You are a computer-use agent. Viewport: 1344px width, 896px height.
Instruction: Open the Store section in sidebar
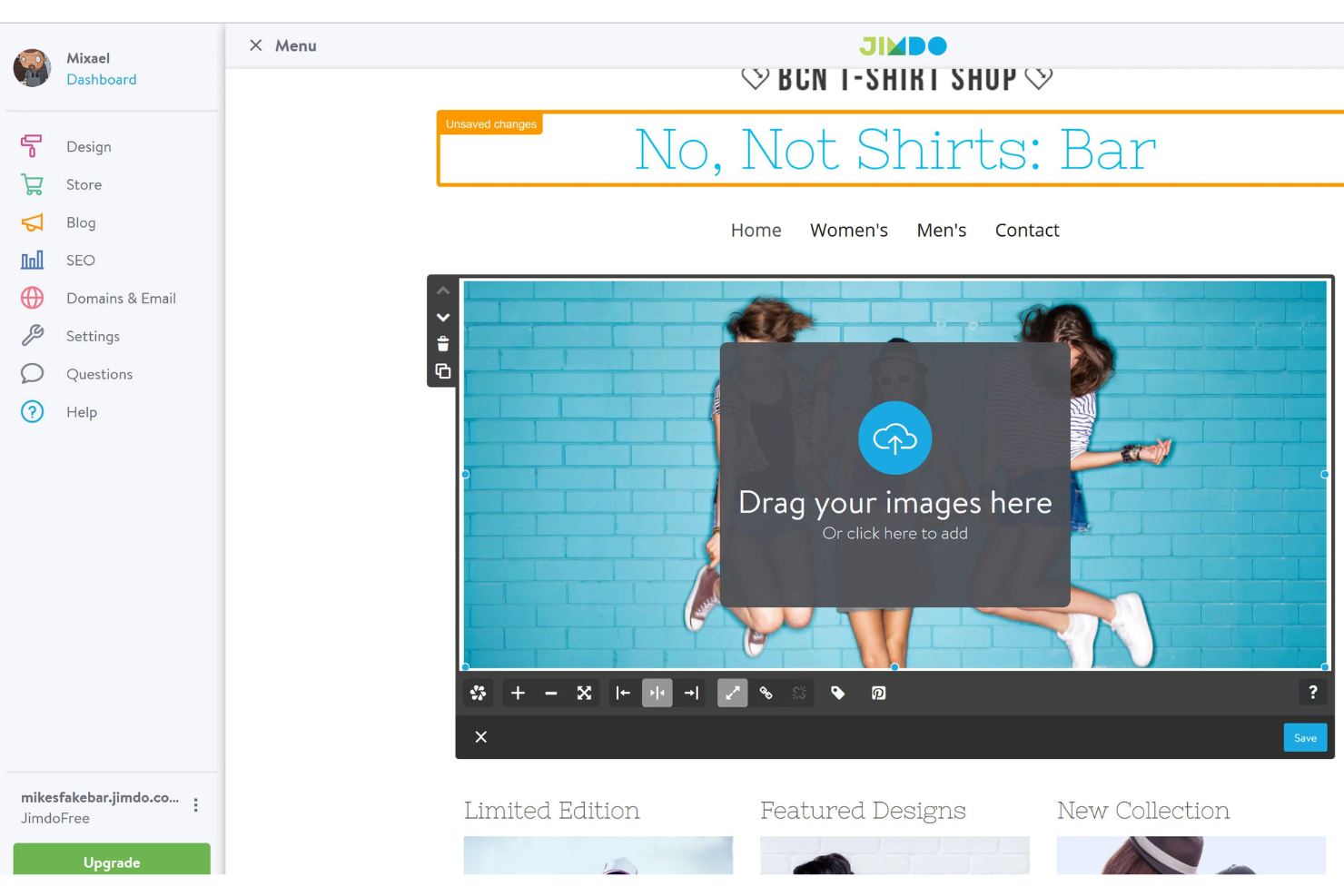point(84,184)
